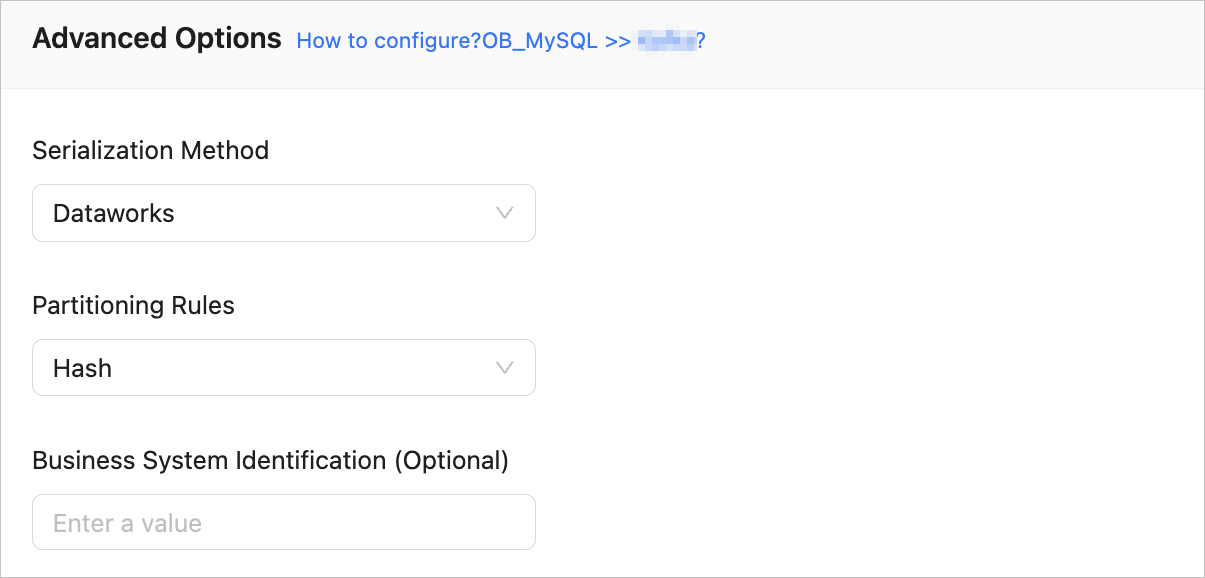1205x578 pixels.
Task: Click the word "Optional" in the field label
Action: [x=451, y=460]
